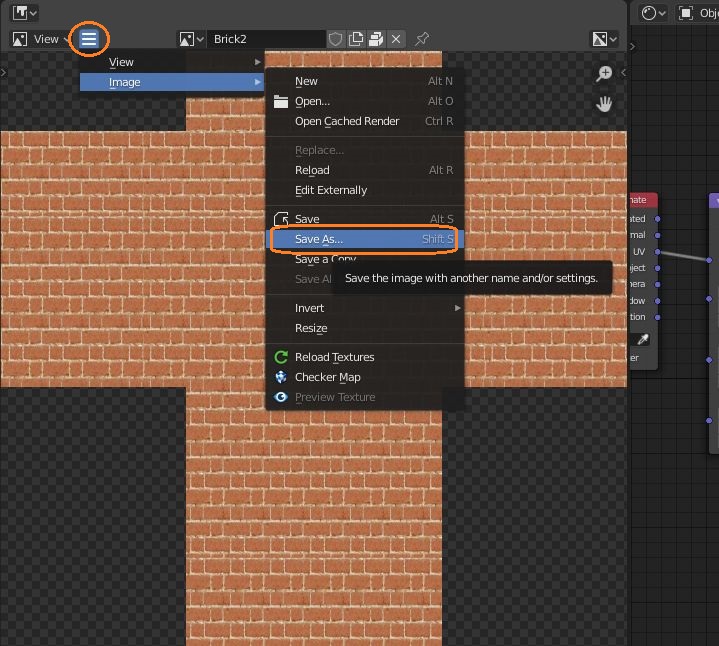The width and height of the screenshot is (719, 646).
Task: Toggle the image pin icon
Action: 422,39
